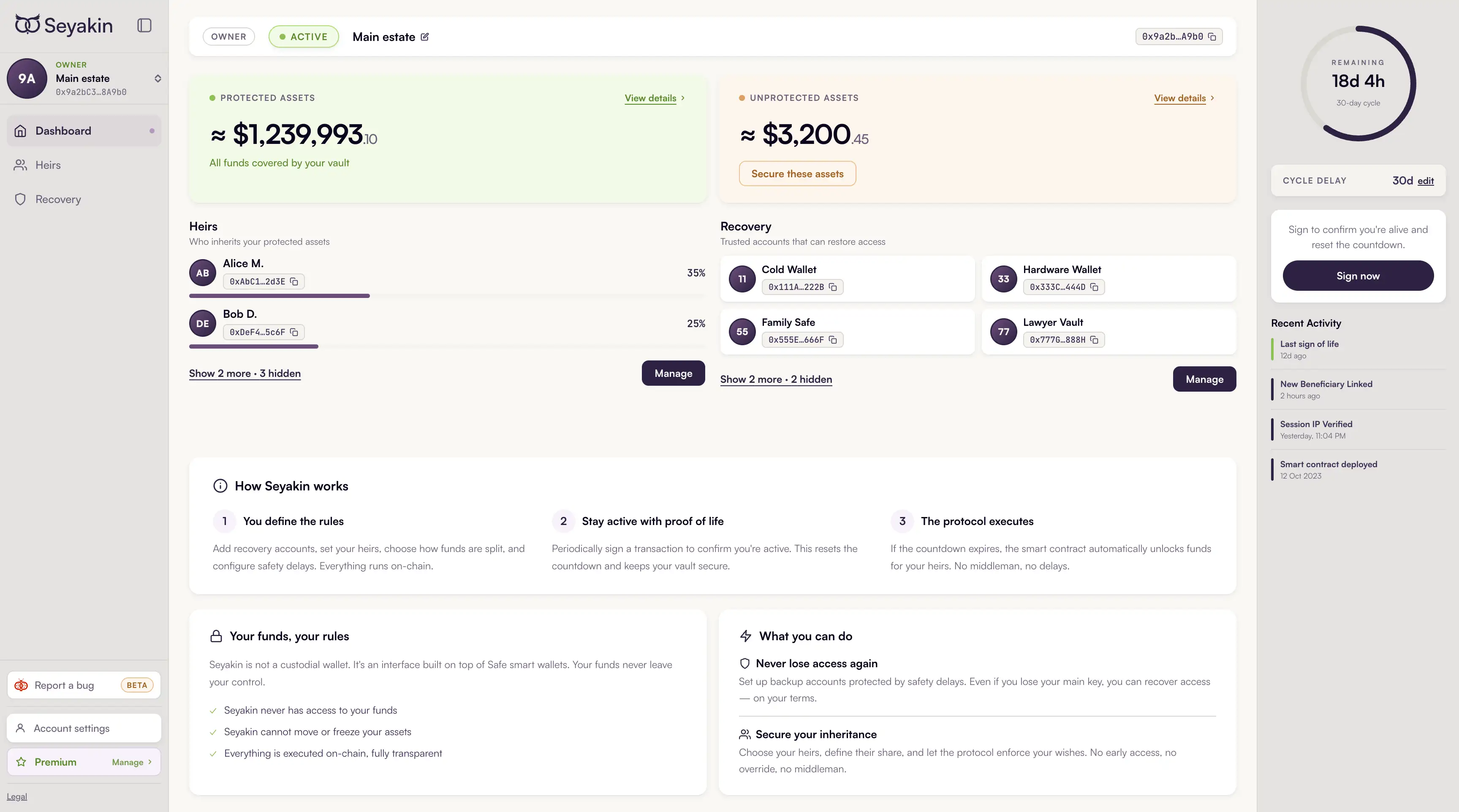
Task: Go to Recovery in the sidebar
Action: click(x=84, y=199)
